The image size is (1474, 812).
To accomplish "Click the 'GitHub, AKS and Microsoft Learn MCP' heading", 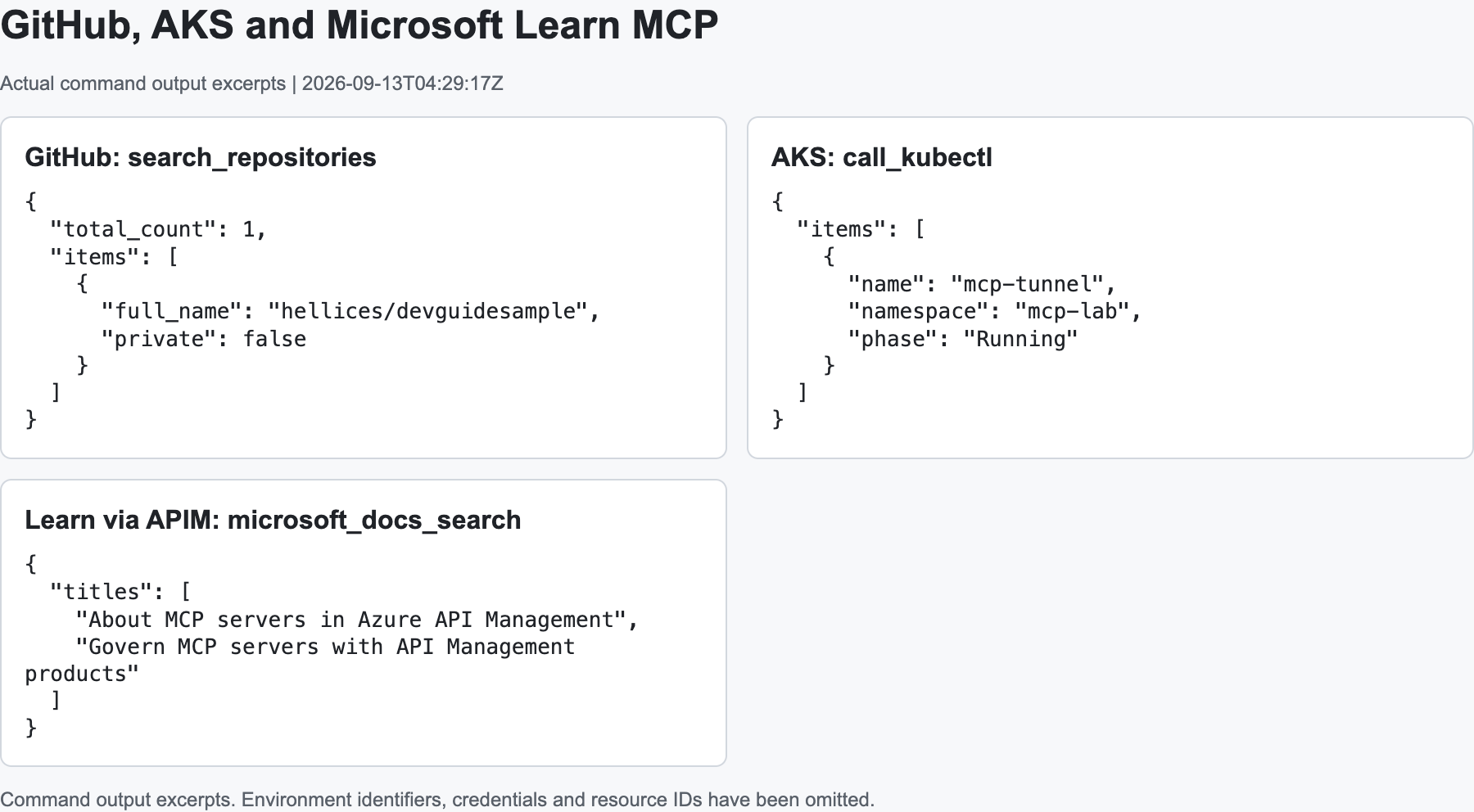I will click(x=359, y=25).
